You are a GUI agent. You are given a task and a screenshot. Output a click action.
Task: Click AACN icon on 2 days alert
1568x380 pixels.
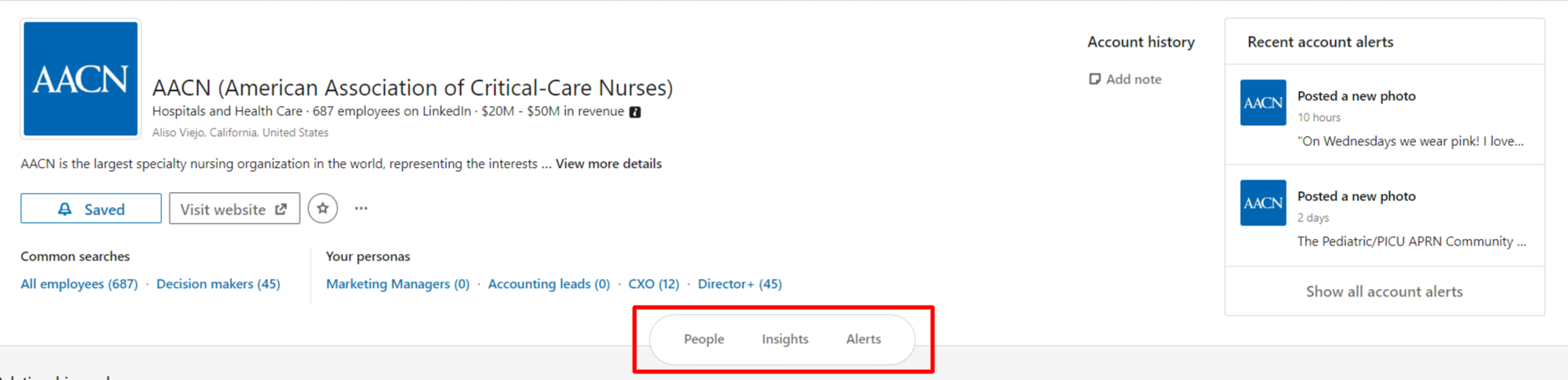click(1262, 203)
